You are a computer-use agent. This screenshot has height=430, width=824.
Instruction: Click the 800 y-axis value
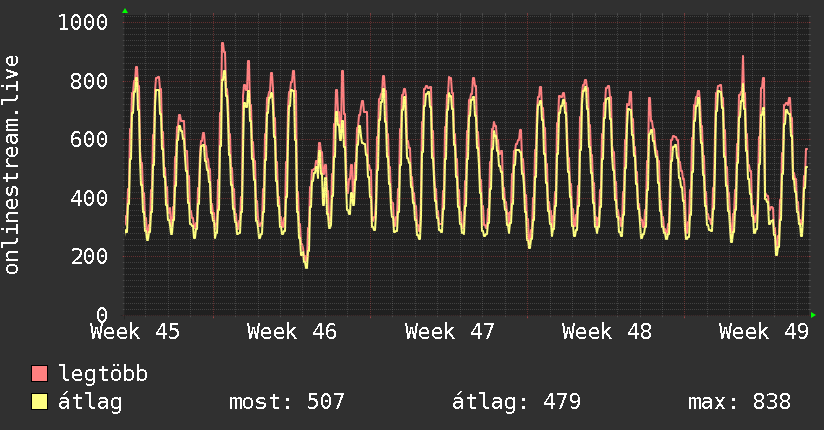point(89,81)
